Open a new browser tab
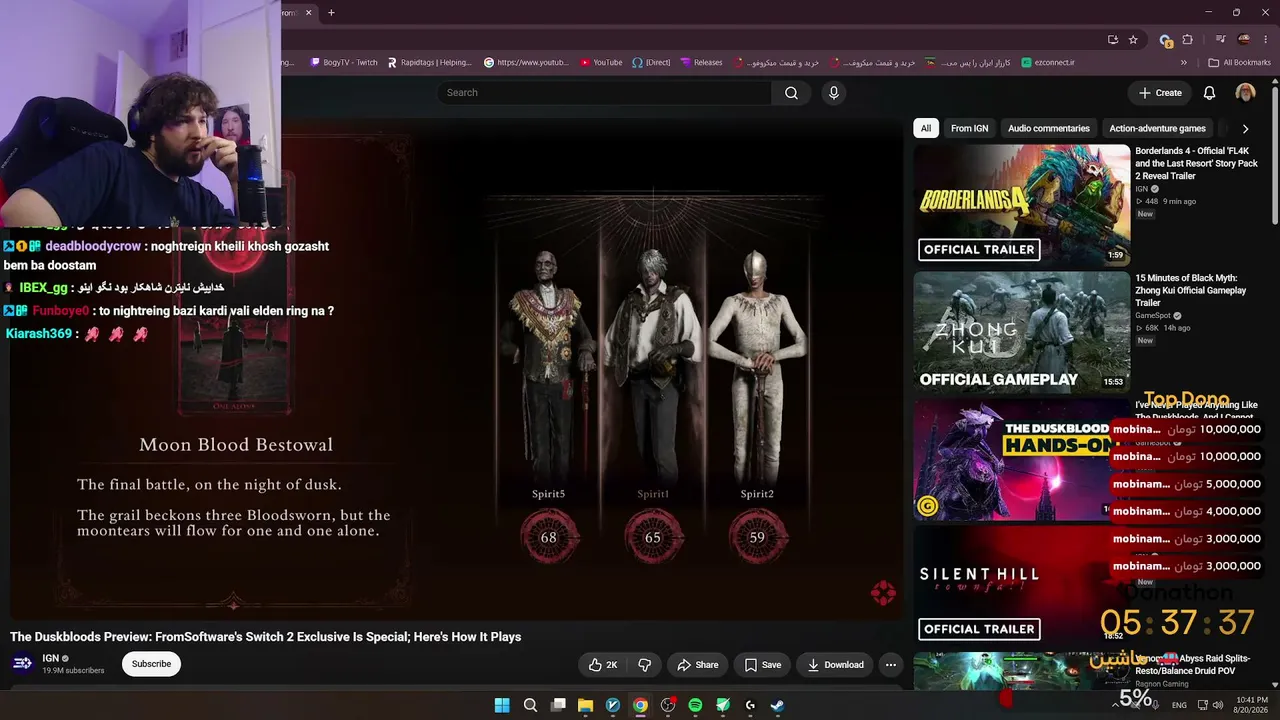 point(331,13)
